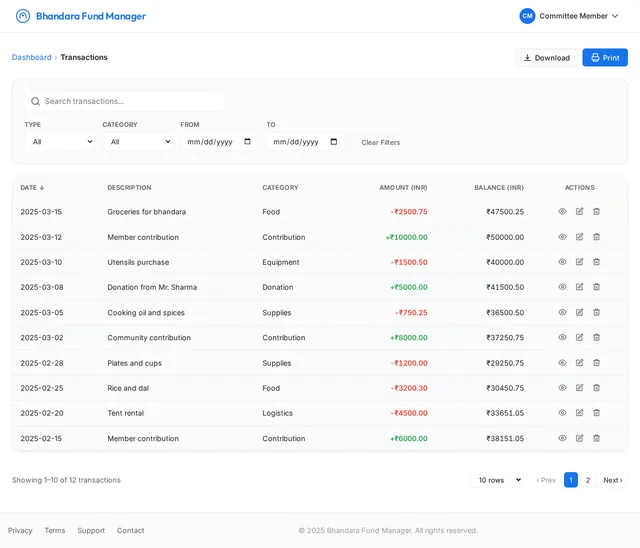Go to the Prev page
The image size is (640, 548).
coord(546,480)
